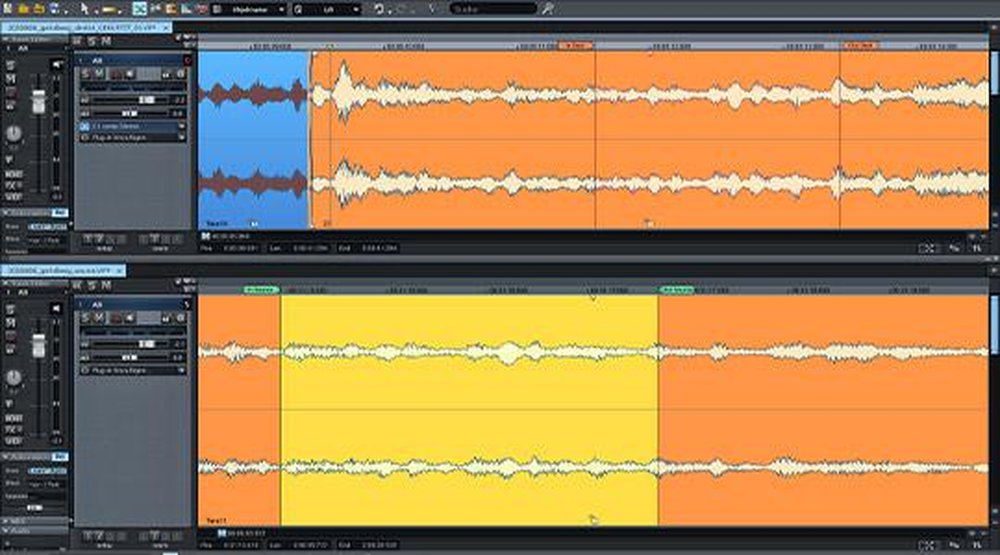
Task: Click the second orange marker on the upper timeline
Action: coord(860,46)
